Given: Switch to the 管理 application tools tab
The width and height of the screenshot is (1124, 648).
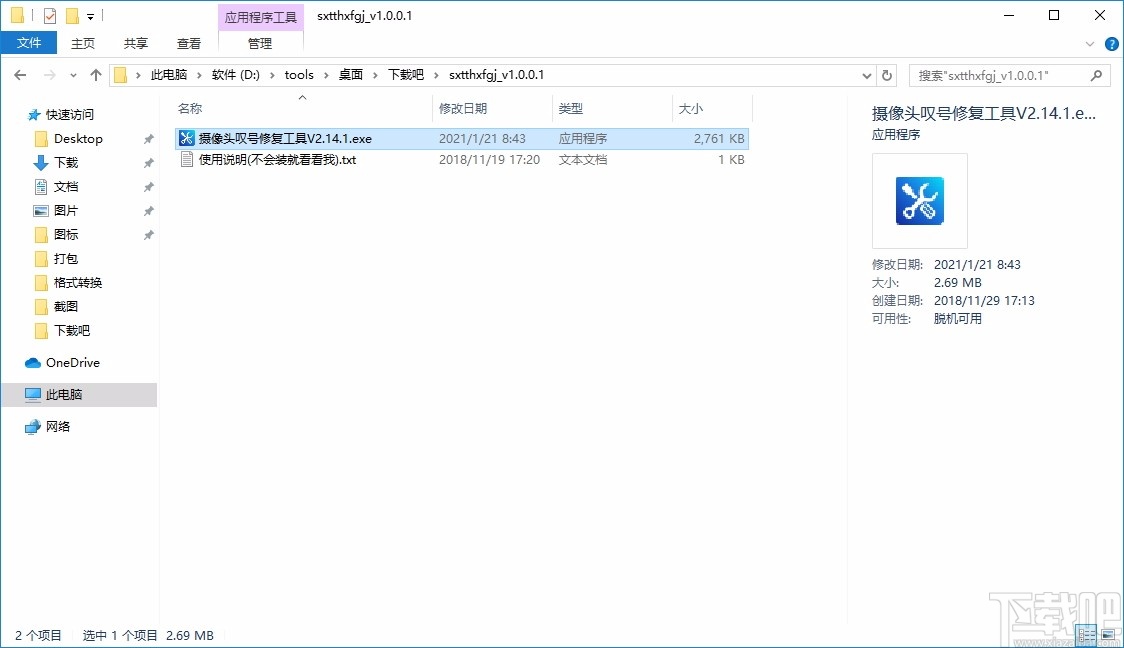Looking at the screenshot, I should [260, 43].
